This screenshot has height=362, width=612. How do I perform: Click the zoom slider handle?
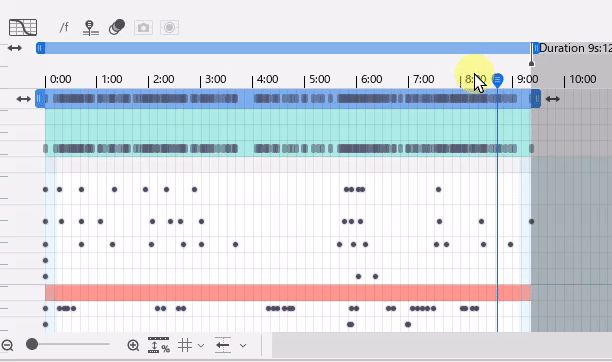(x=32, y=344)
